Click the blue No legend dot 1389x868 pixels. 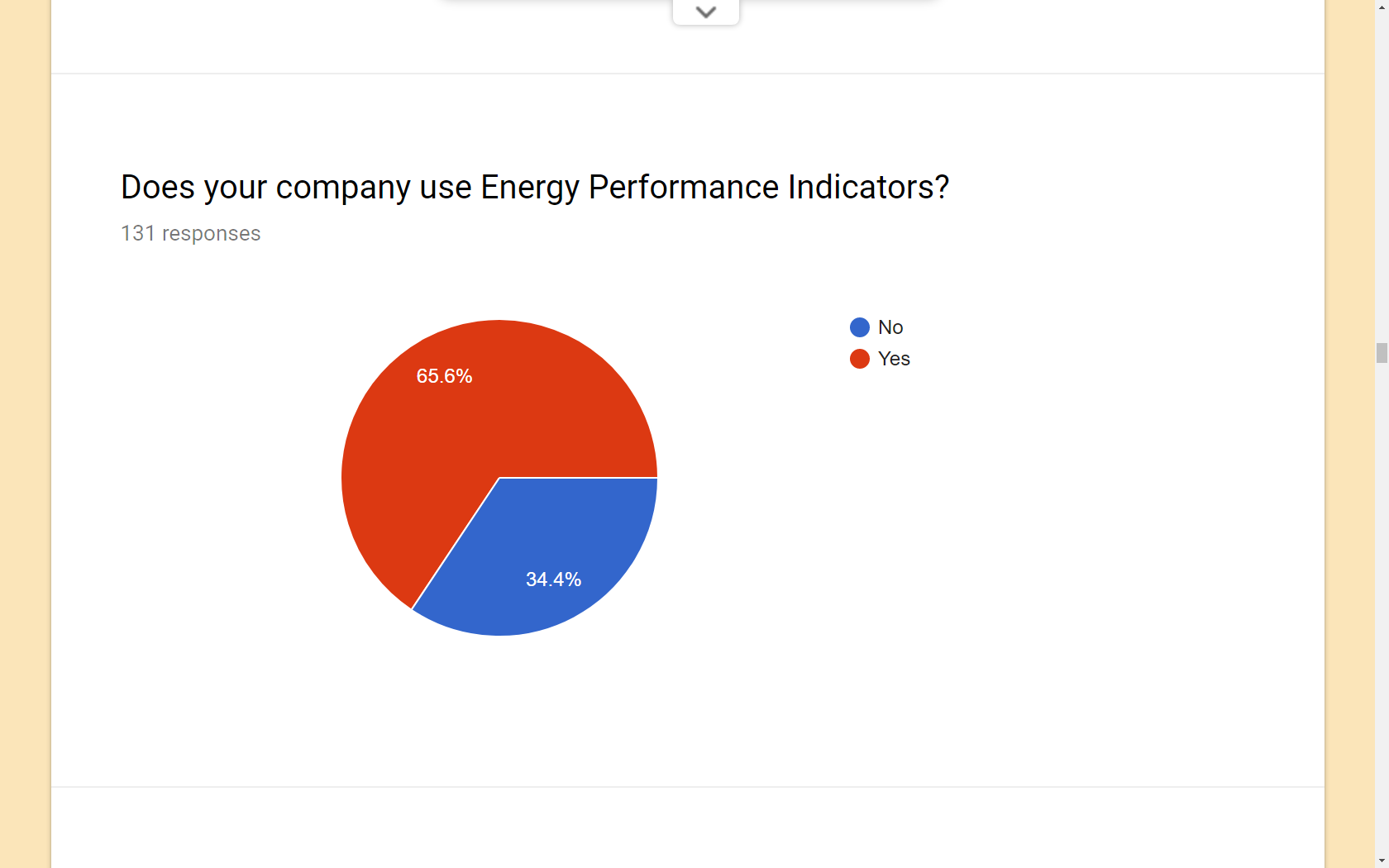(x=860, y=327)
